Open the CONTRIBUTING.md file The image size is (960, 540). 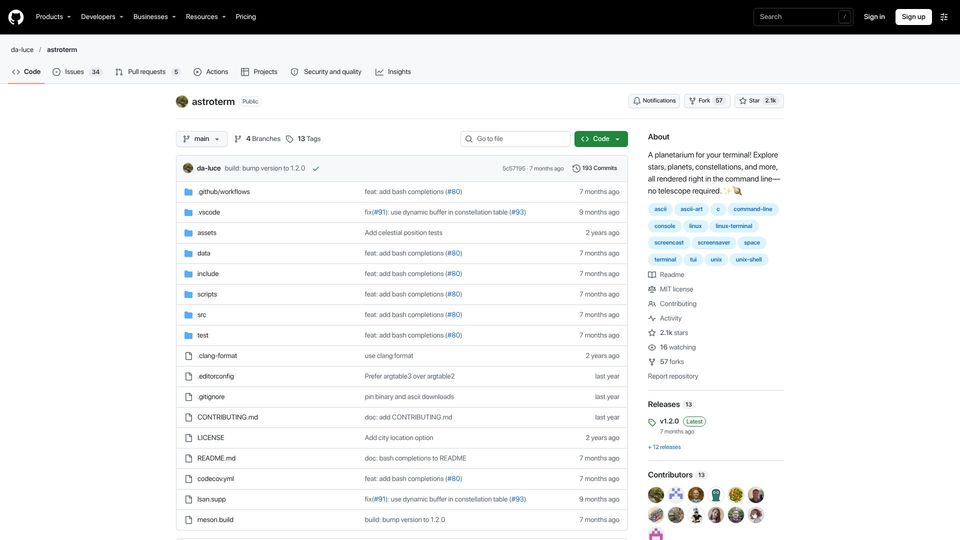[x=227, y=418]
